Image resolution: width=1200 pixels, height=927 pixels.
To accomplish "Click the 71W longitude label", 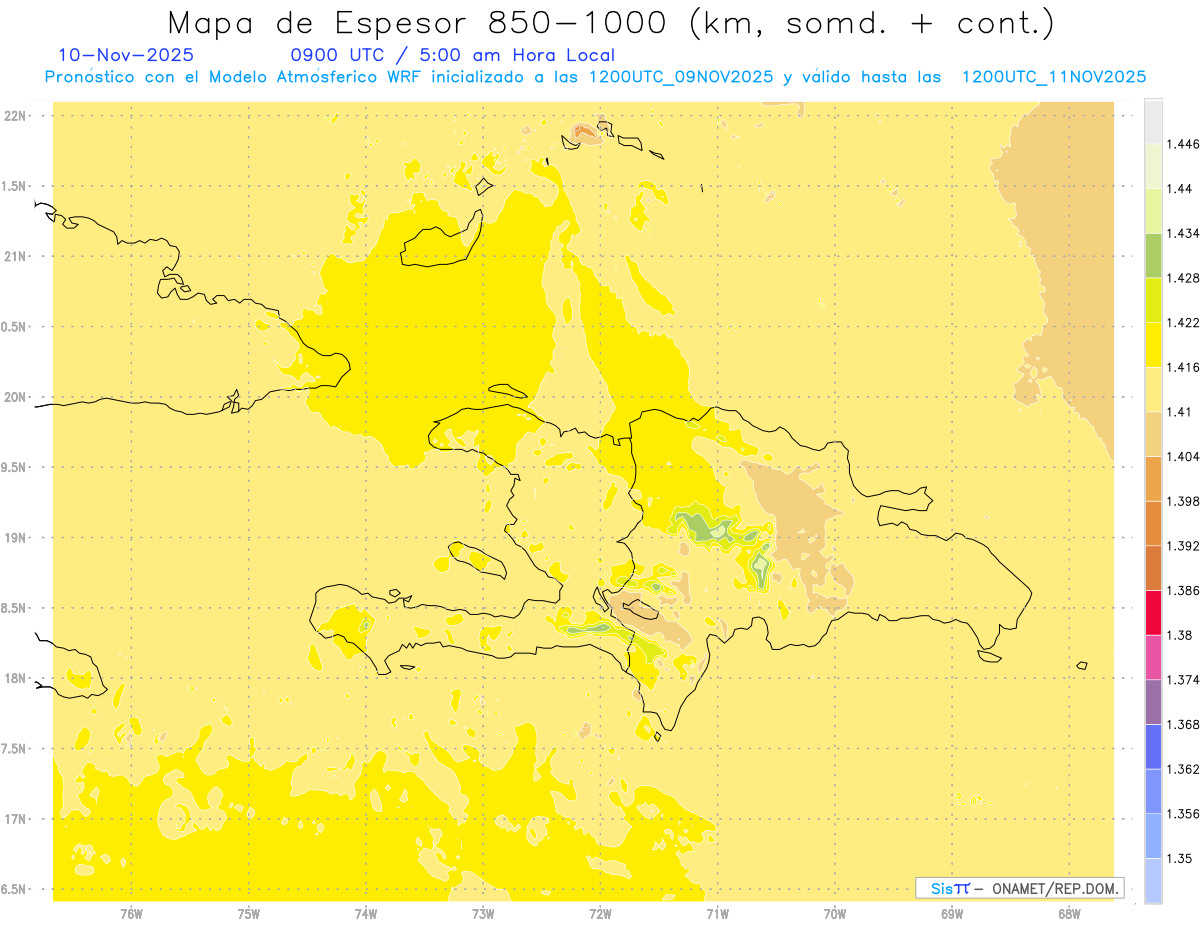I will [x=717, y=913].
